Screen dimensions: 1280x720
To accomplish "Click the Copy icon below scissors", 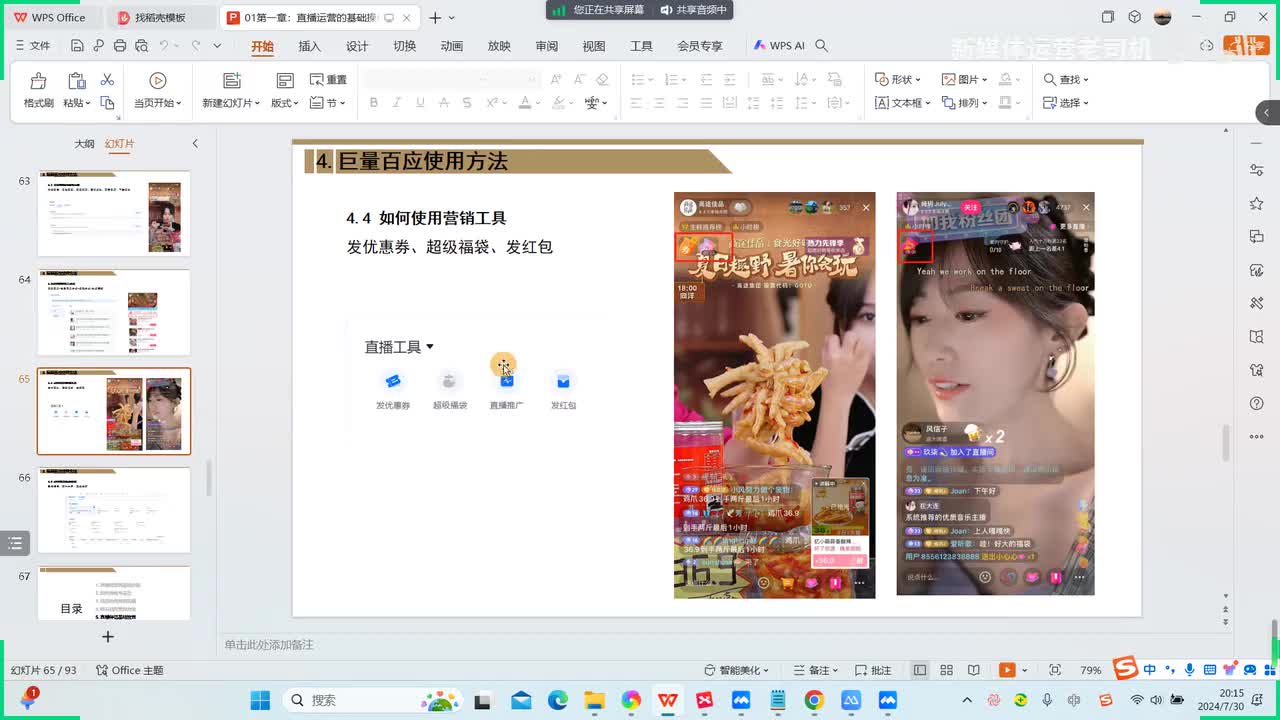I will (107, 102).
